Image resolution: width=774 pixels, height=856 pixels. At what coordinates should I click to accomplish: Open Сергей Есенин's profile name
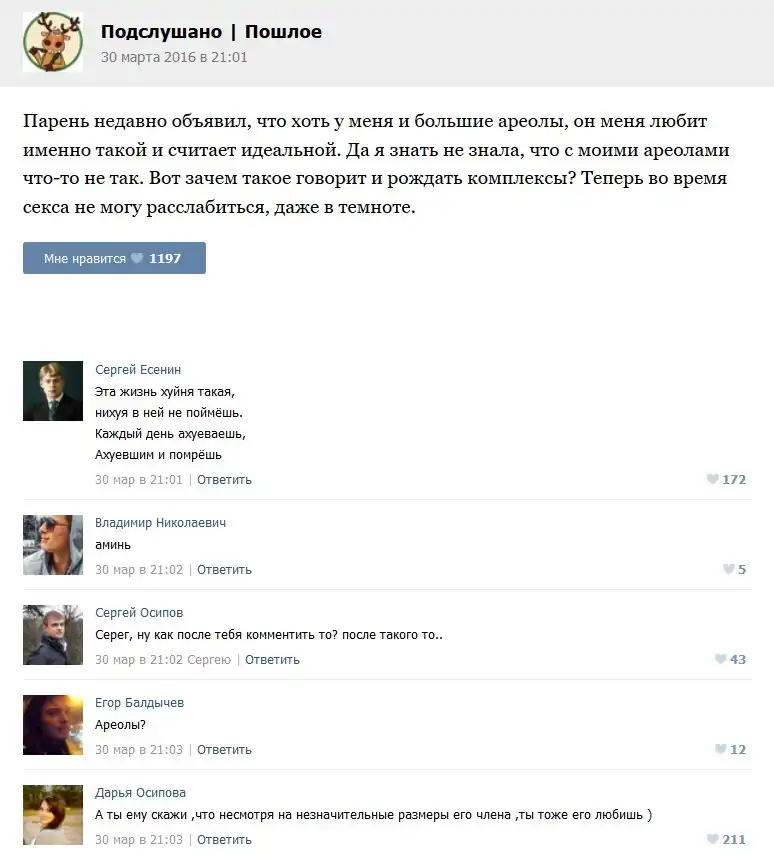(138, 370)
